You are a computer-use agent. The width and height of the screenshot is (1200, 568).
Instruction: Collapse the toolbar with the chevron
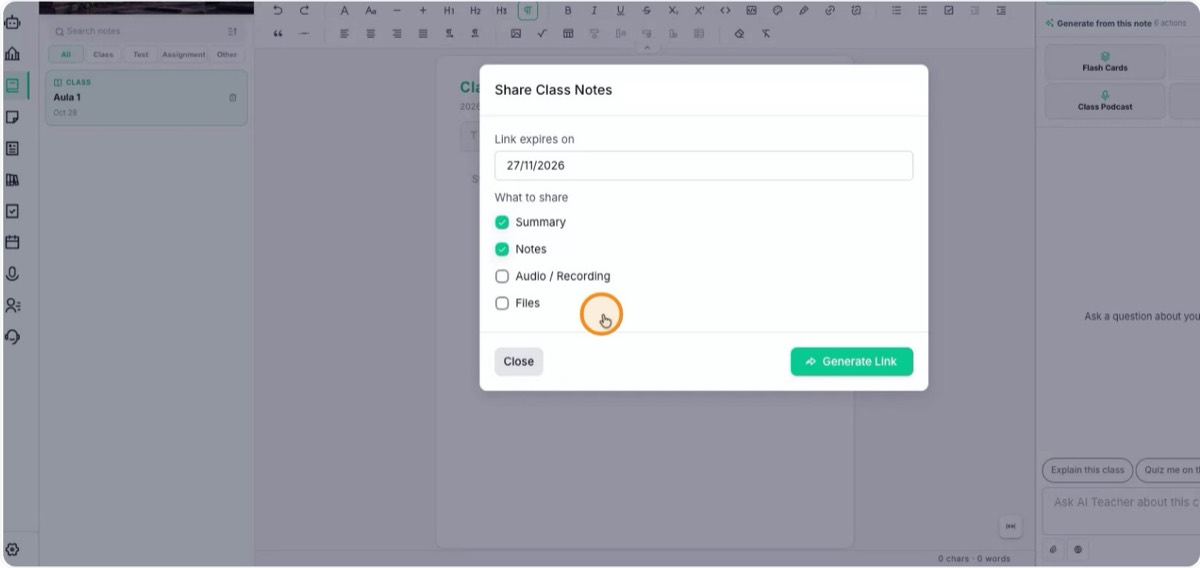tap(646, 48)
